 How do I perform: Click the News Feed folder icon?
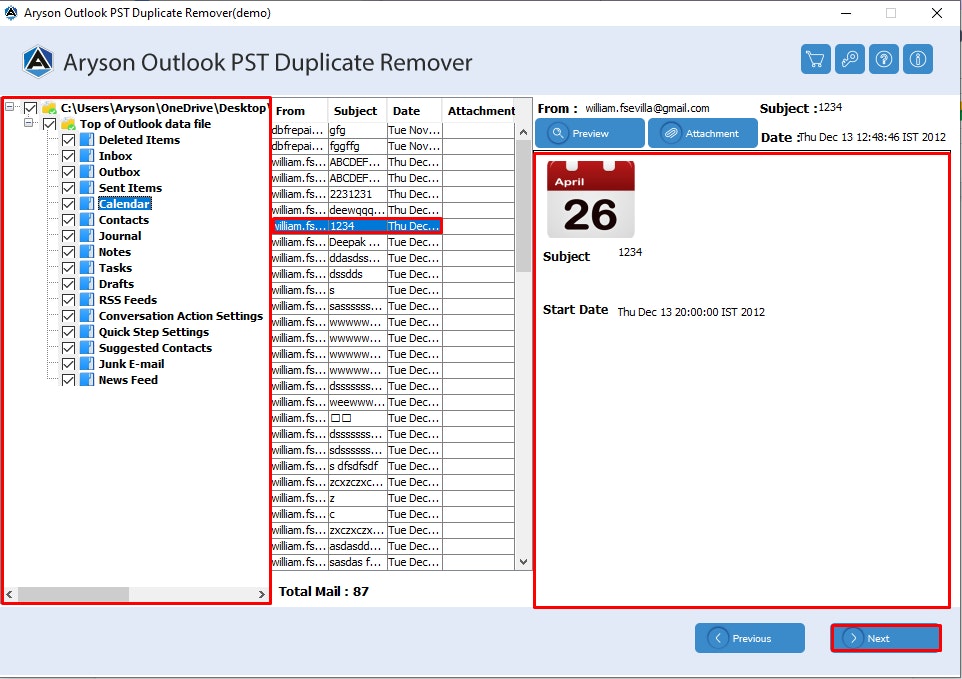[x=87, y=380]
